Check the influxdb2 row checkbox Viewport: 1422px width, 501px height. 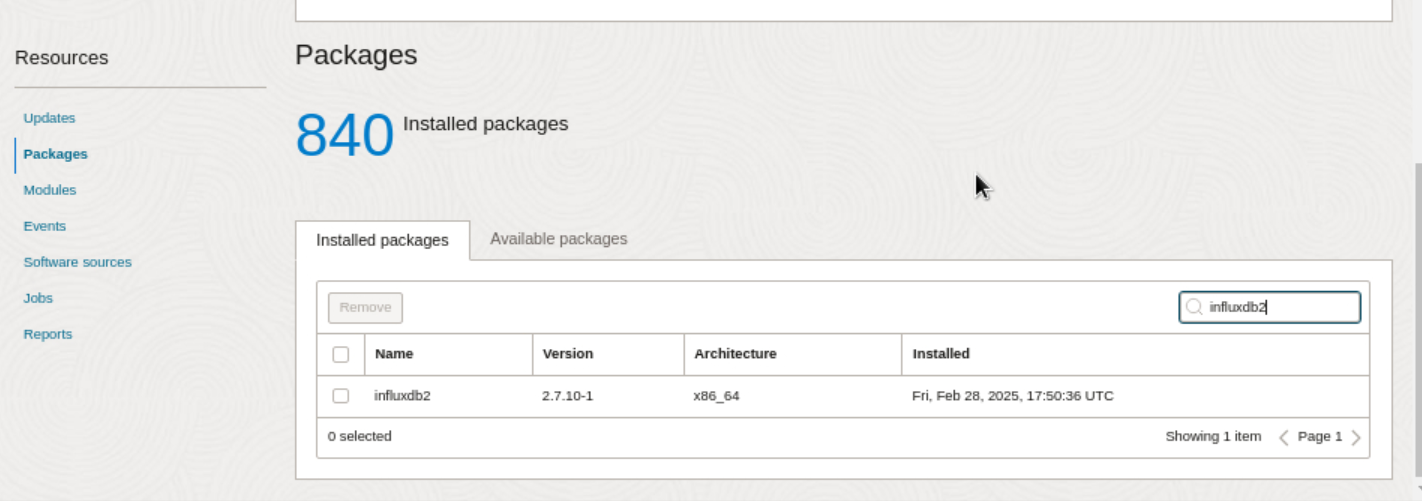coord(341,396)
